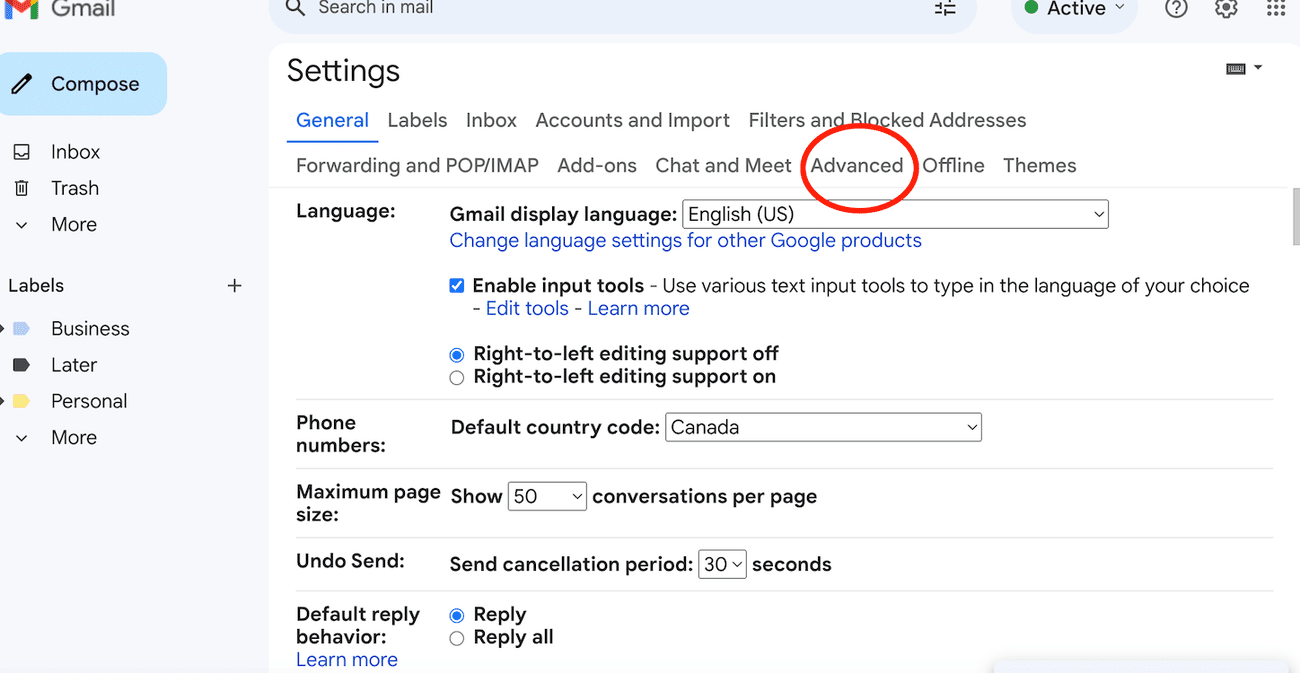Screen dimensions: 1300x673
Task: Uncheck the Enable input tools checkbox
Action: [x=456, y=285]
